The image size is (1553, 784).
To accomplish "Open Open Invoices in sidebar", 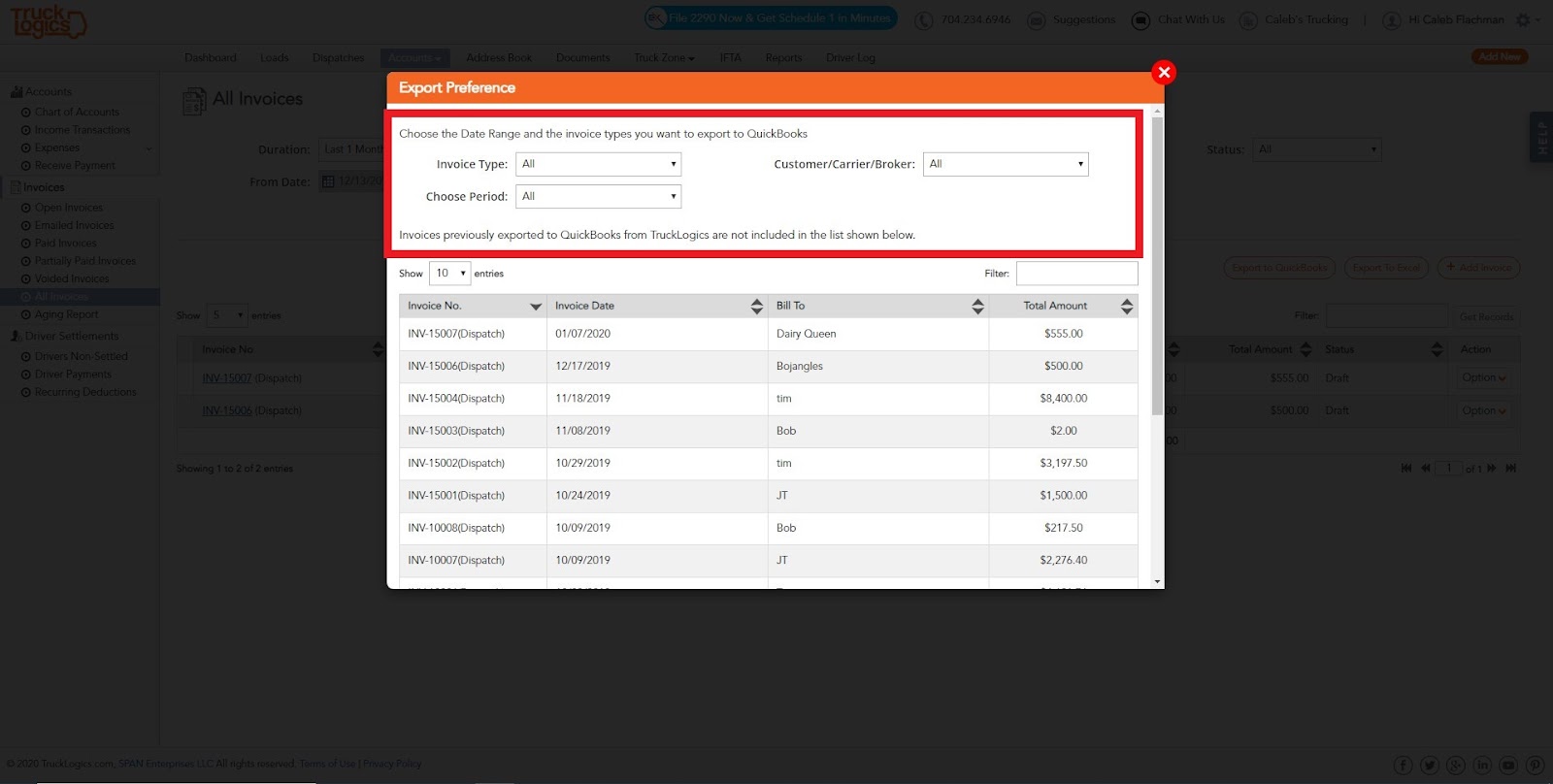I will pyautogui.click(x=68, y=208).
